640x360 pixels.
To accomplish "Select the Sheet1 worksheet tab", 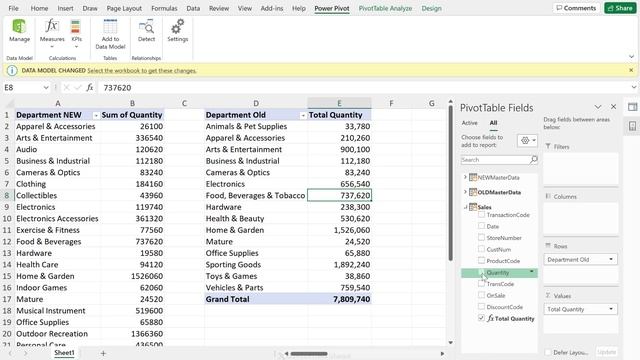I will tap(64, 353).
